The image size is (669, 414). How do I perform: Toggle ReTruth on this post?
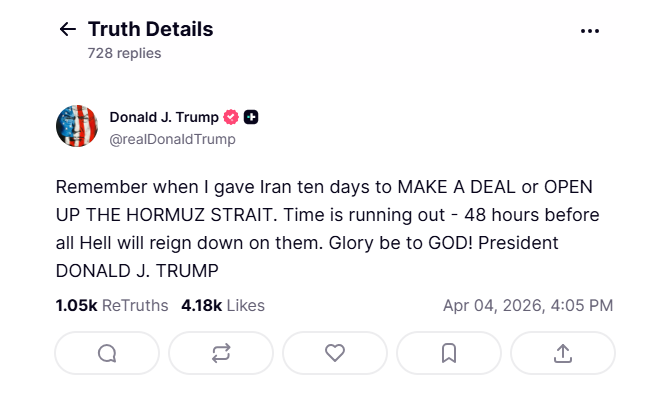[x=221, y=353]
